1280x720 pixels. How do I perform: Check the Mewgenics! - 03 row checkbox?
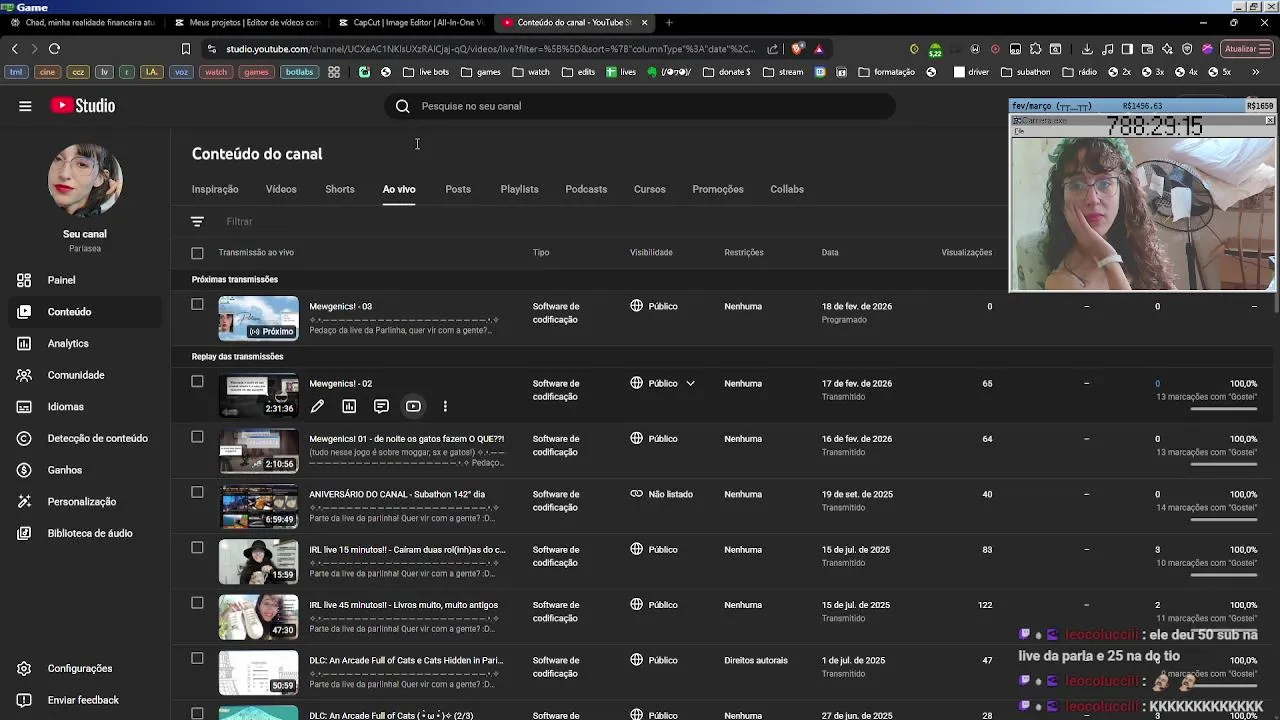click(x=197, y=304)
